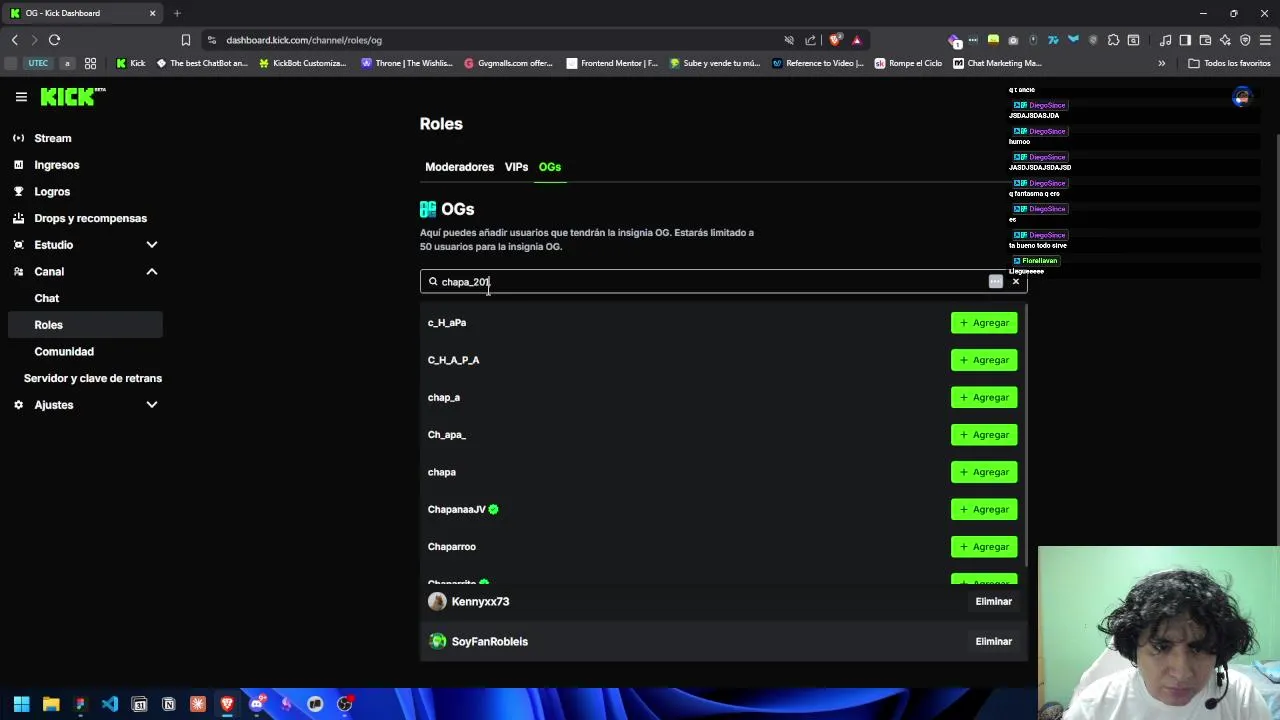Viewport: 1280px width, 720px height.
Task: Switch to the VIPs tab
Action: (x=516, y=167)
